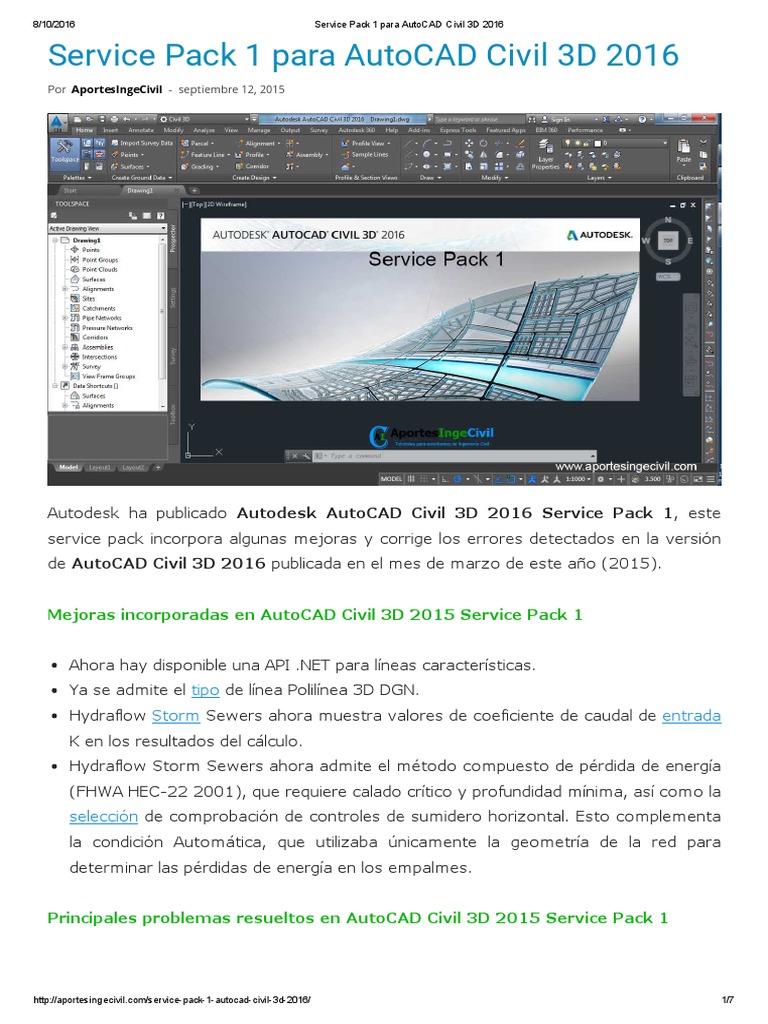Open the Assembly ribbon dropdown
768x1024 pixels.
coord(306,155)
